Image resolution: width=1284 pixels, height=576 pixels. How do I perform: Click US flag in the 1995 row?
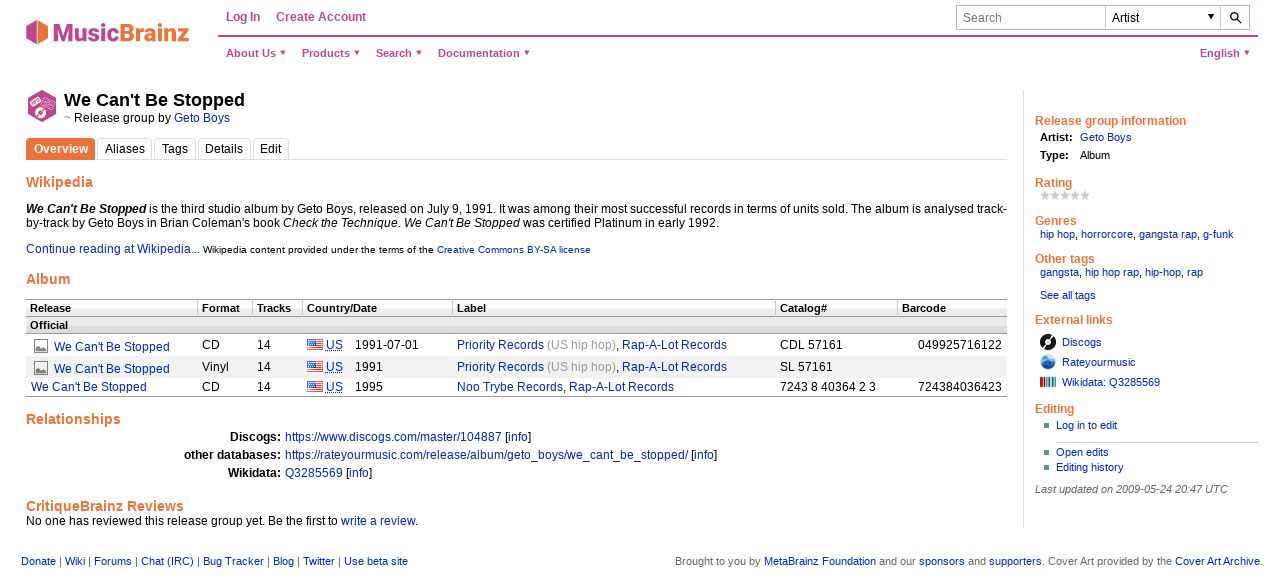click(x=315, y=387)
